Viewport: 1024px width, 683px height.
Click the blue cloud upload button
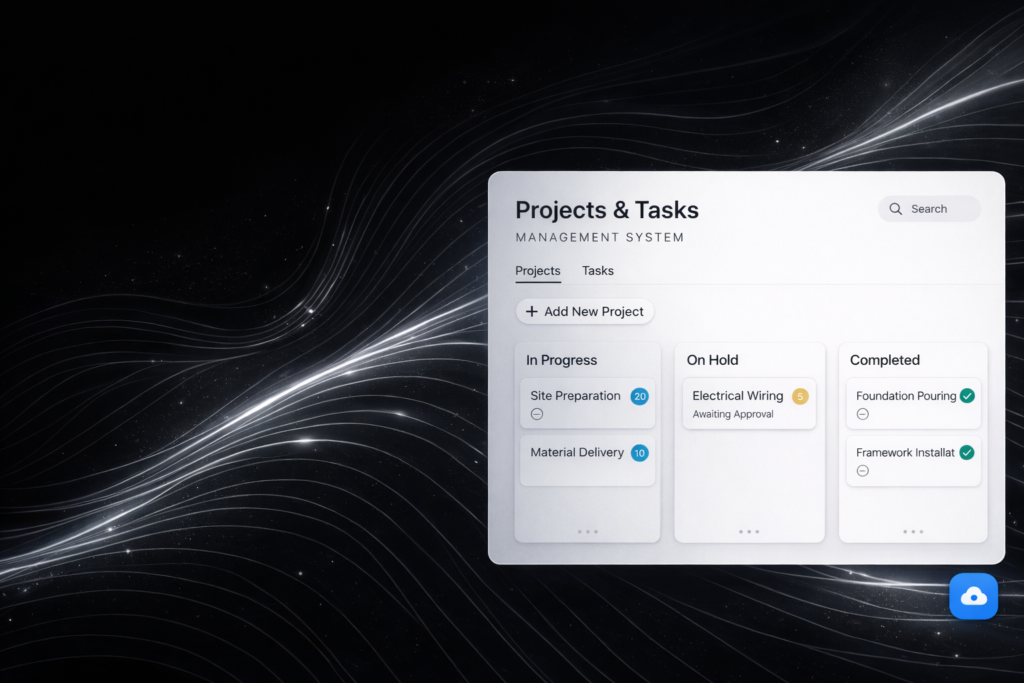pyautogui.click(x=973, y=596)
